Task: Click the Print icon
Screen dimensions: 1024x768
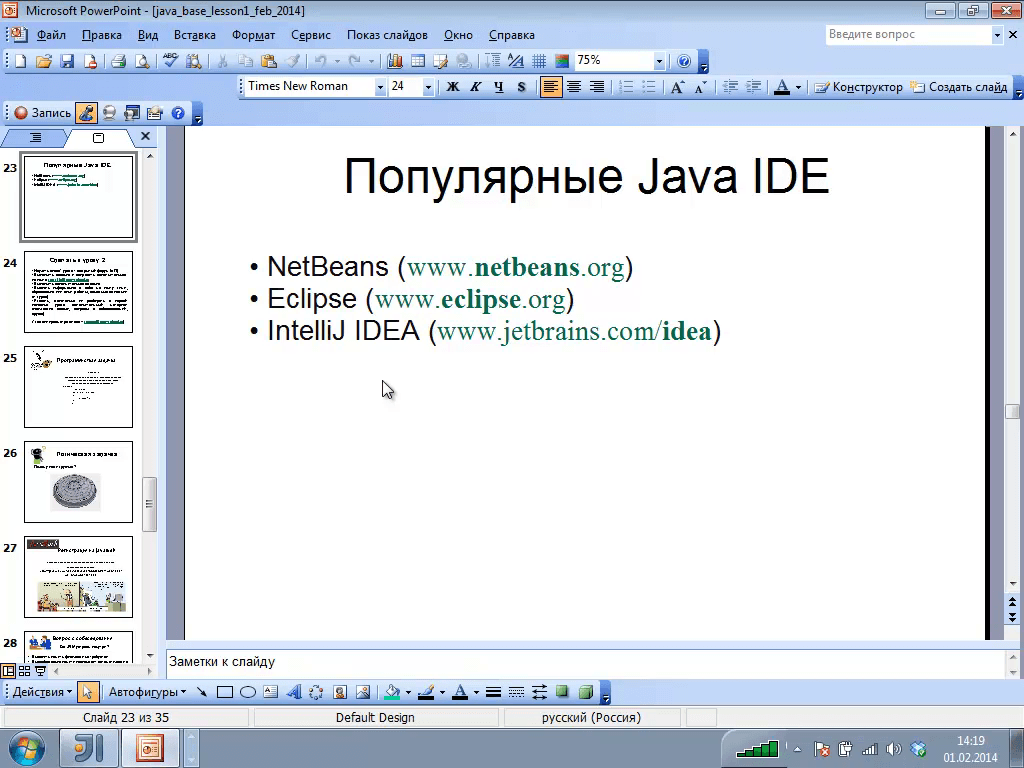Action: pyautogui.click(x=118, y=61)
